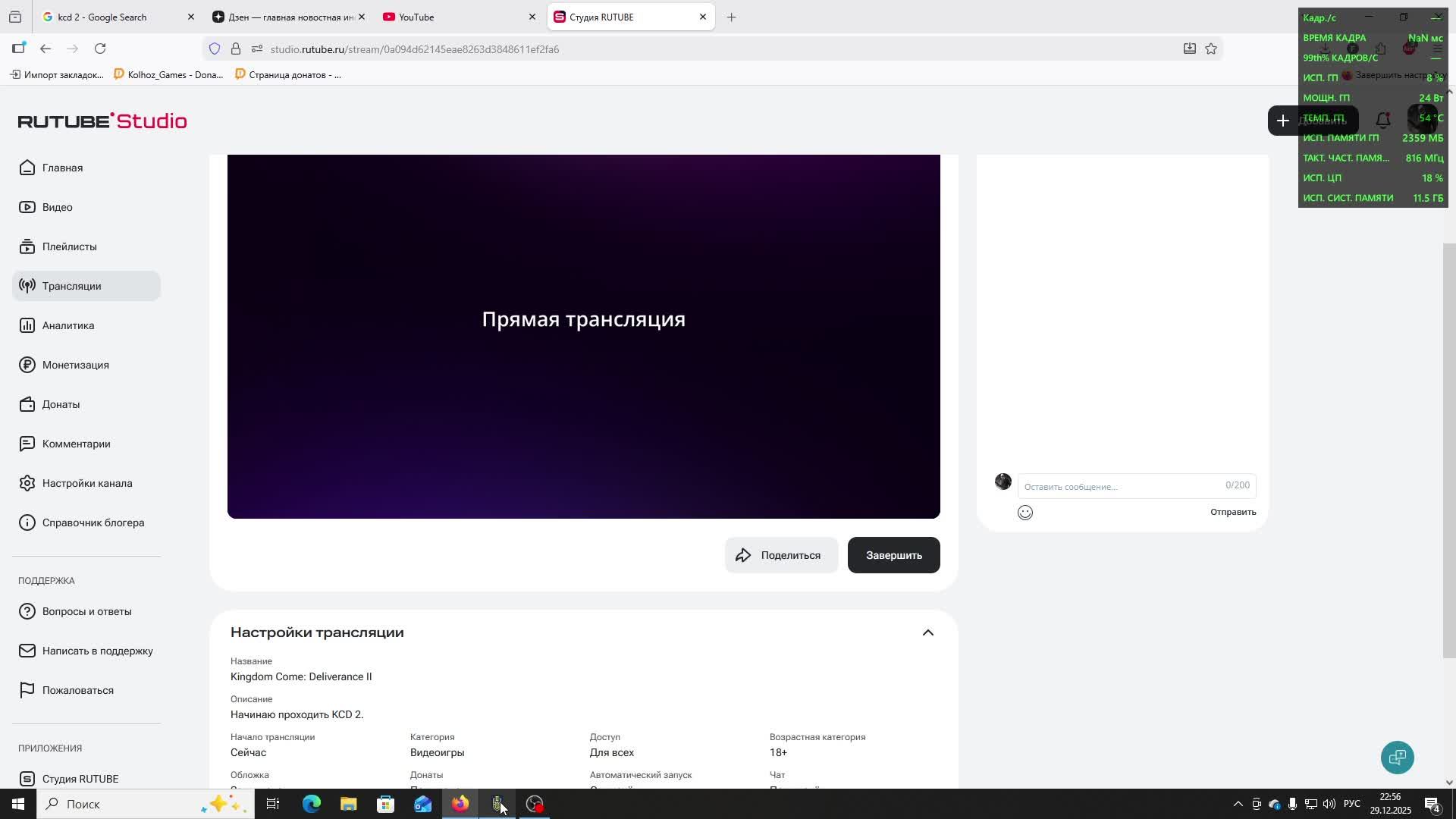Click the Поделиться share button
This screenshot has width=1456, height=819.
(781, 555)
